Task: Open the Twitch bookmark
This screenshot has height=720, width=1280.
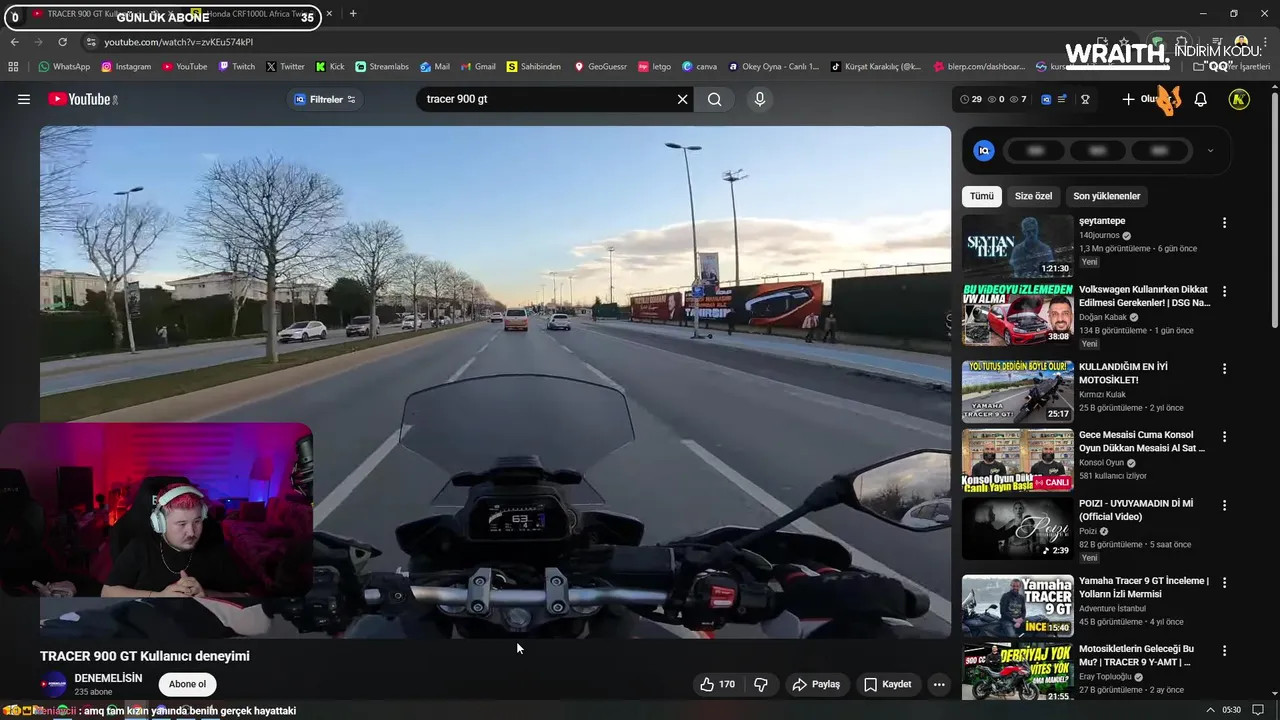Action: click(x=237, y=67)
